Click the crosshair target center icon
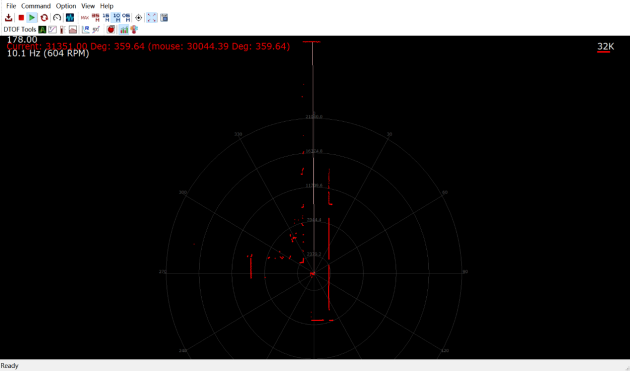Image resolution: width=630 pixels, height=371 pixels. [x=139, y=18]
